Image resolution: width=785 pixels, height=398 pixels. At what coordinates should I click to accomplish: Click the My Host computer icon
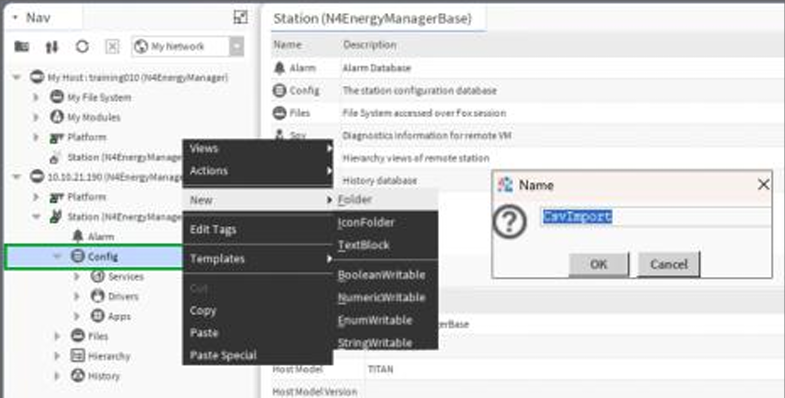[x=37, y=77]
